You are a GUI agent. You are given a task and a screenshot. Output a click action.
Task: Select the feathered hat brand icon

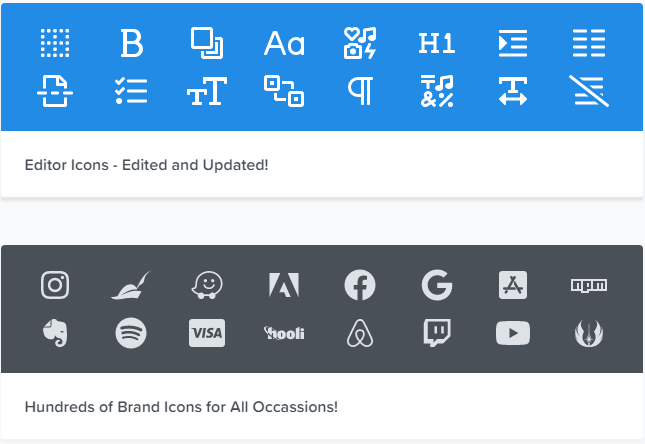pyautogui.click(x=131, y=285)
